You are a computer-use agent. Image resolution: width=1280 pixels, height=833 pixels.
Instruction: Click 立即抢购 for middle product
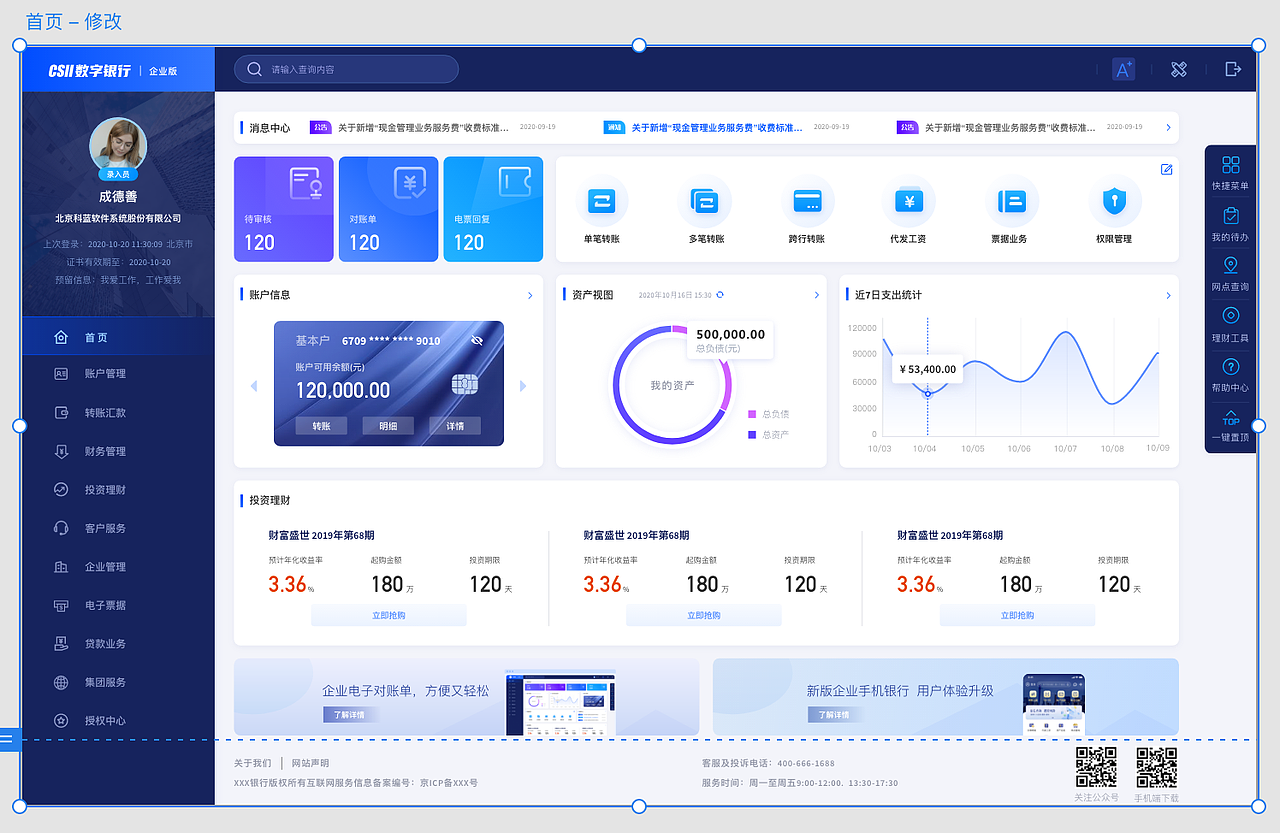(704, 616)
